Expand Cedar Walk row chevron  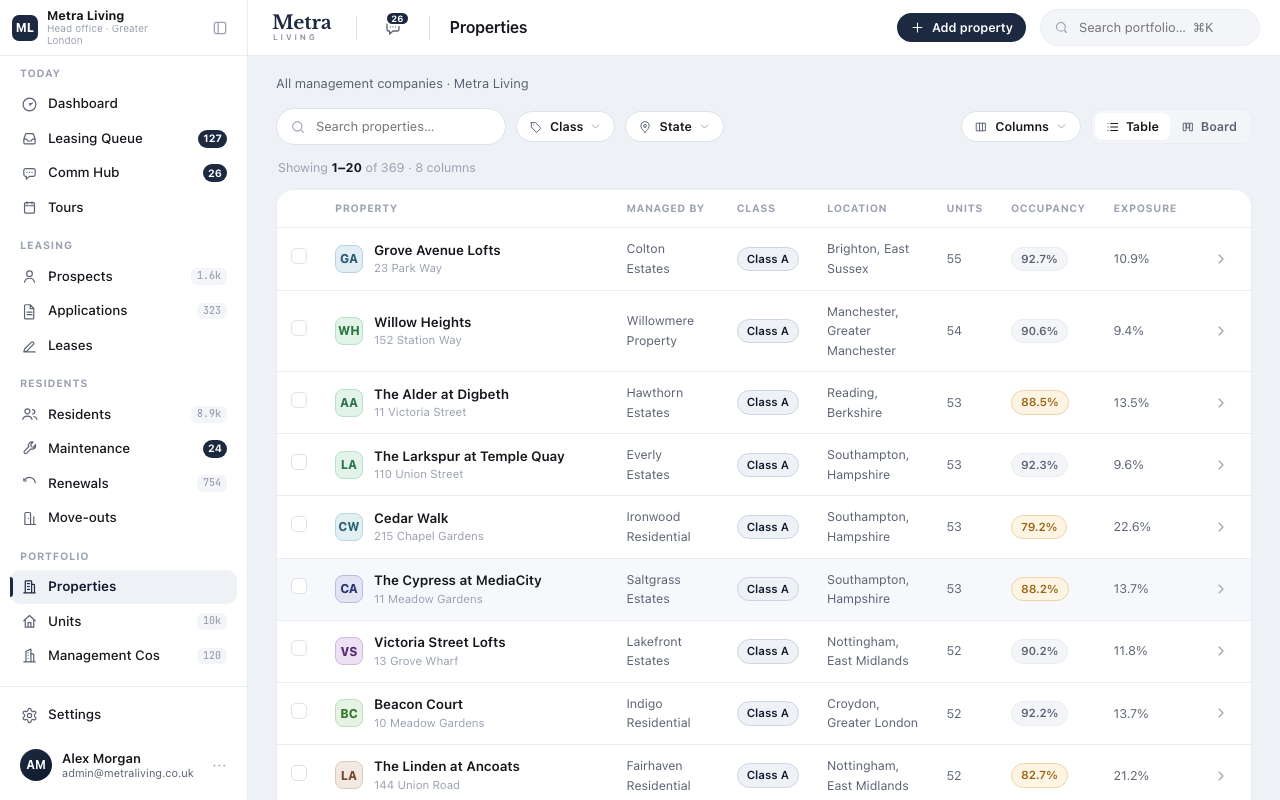coord(1221,527)
